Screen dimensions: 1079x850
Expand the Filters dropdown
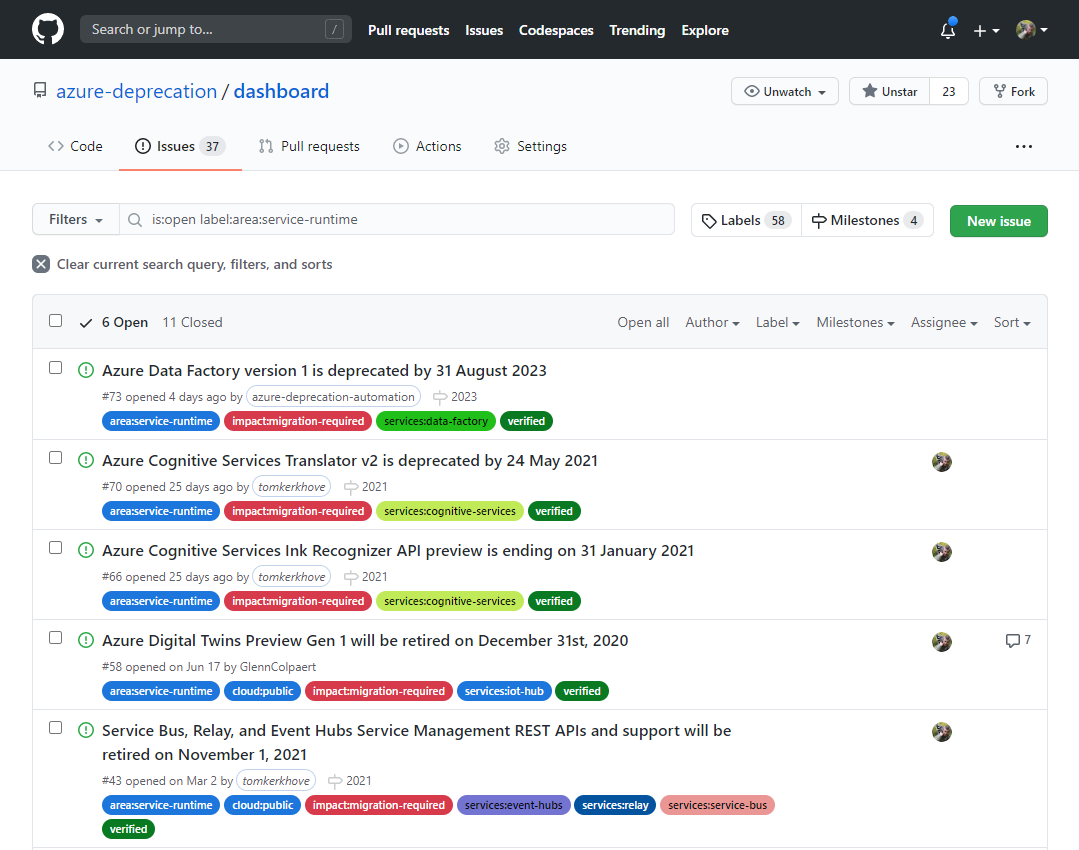[x=76, y=220]
